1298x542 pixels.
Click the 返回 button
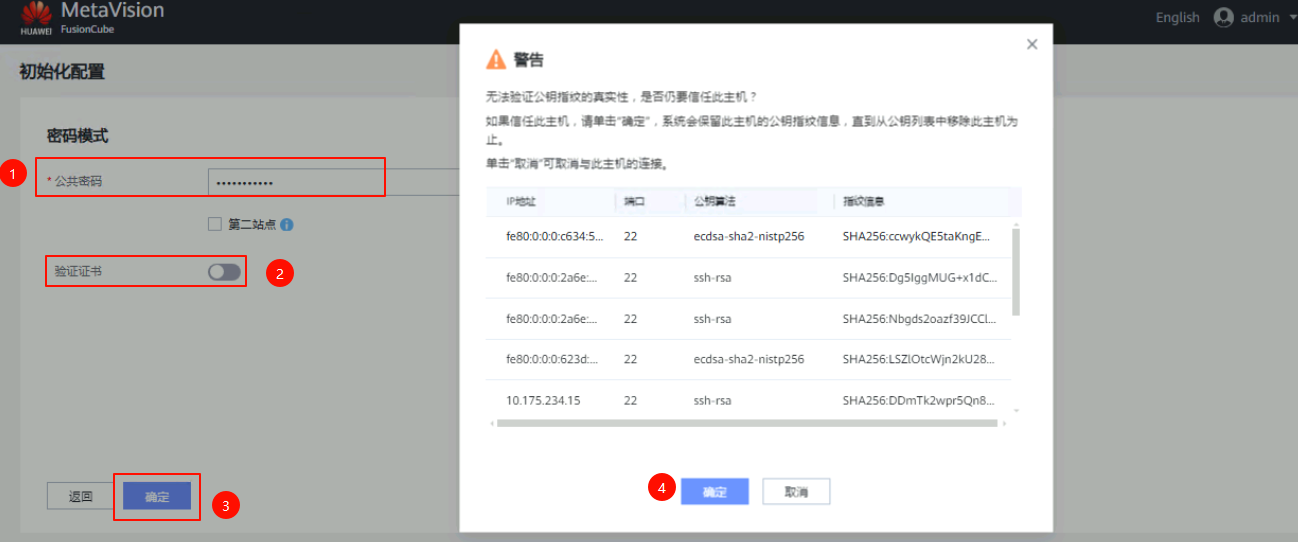pyautogui.click(x=80, y=497)
